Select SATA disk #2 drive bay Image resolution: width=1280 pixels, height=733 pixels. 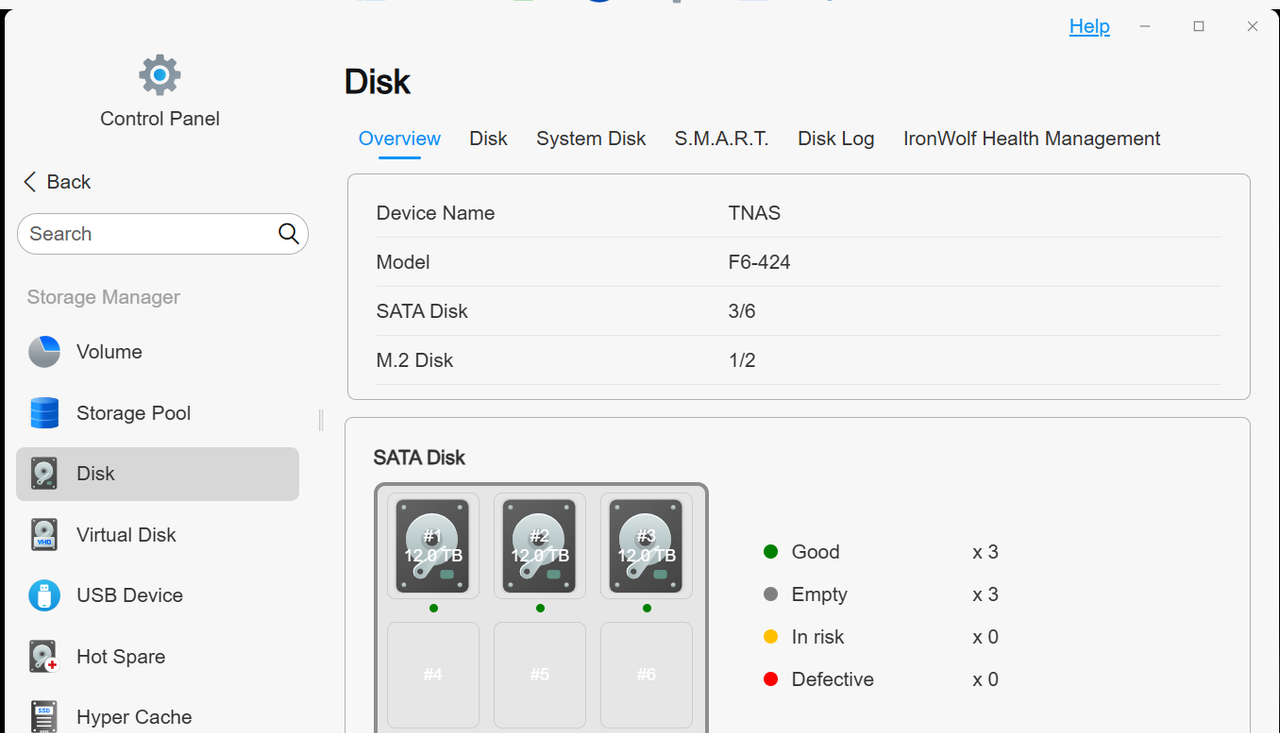[x=540, y=546]
